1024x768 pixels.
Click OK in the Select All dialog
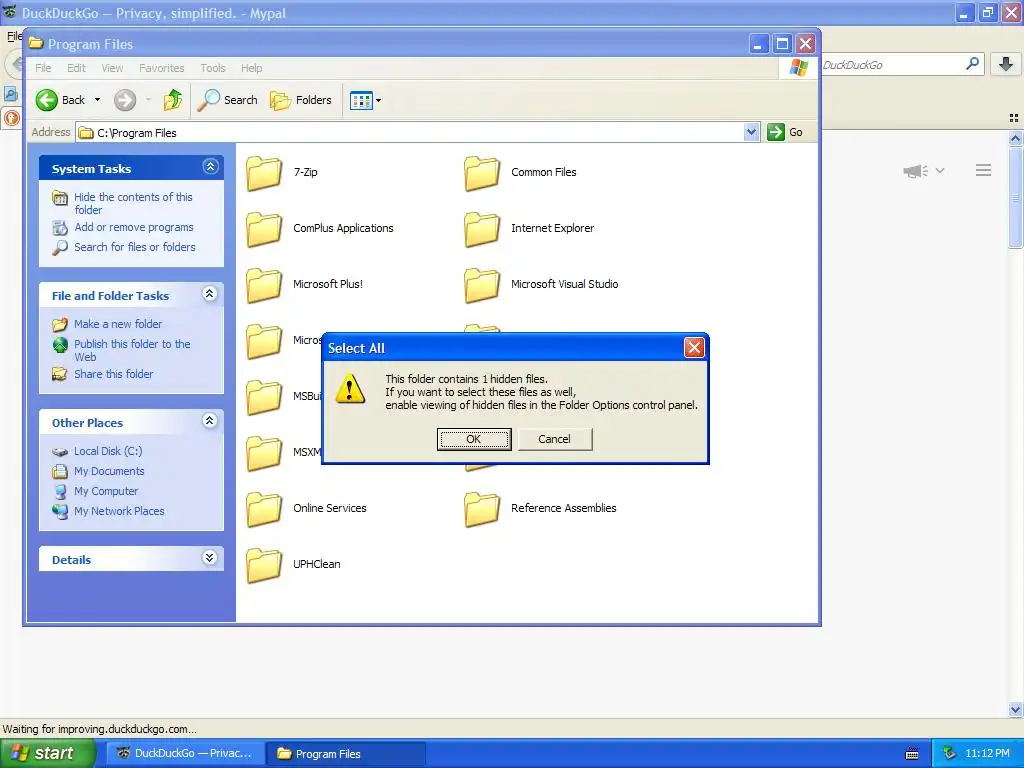(474, 440)
